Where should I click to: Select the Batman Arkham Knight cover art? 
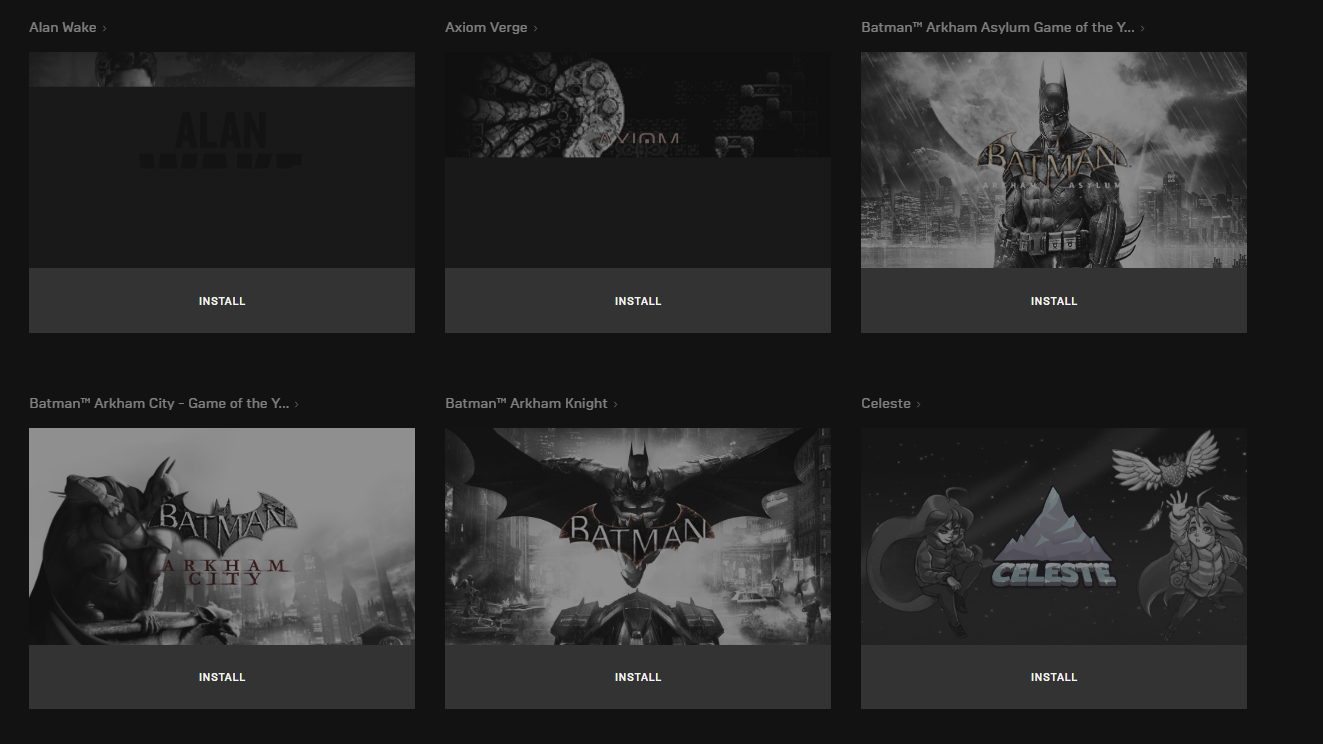click(x=637, y=536)
